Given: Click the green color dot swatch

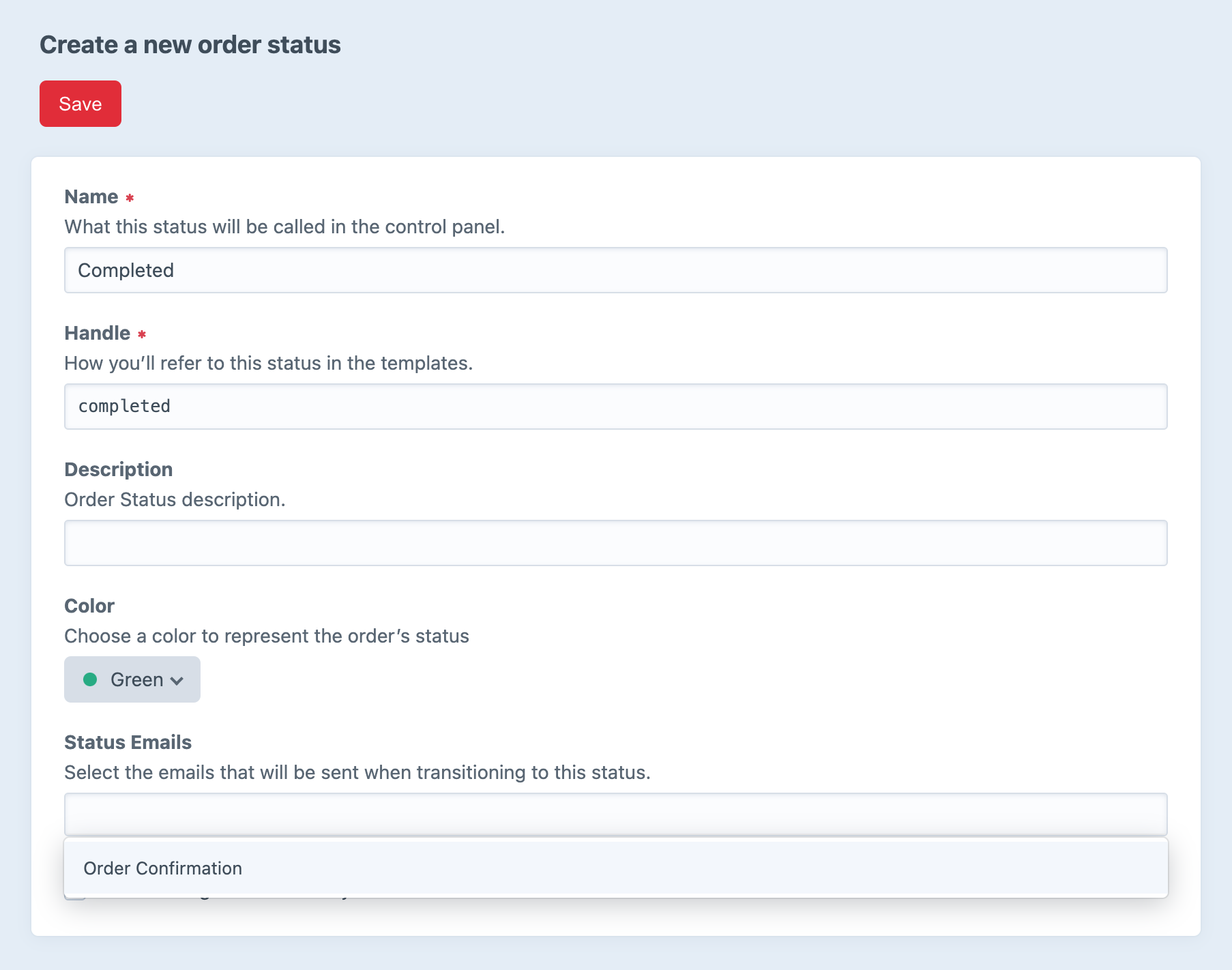Looking at the screenshot, I should (90, 679).
